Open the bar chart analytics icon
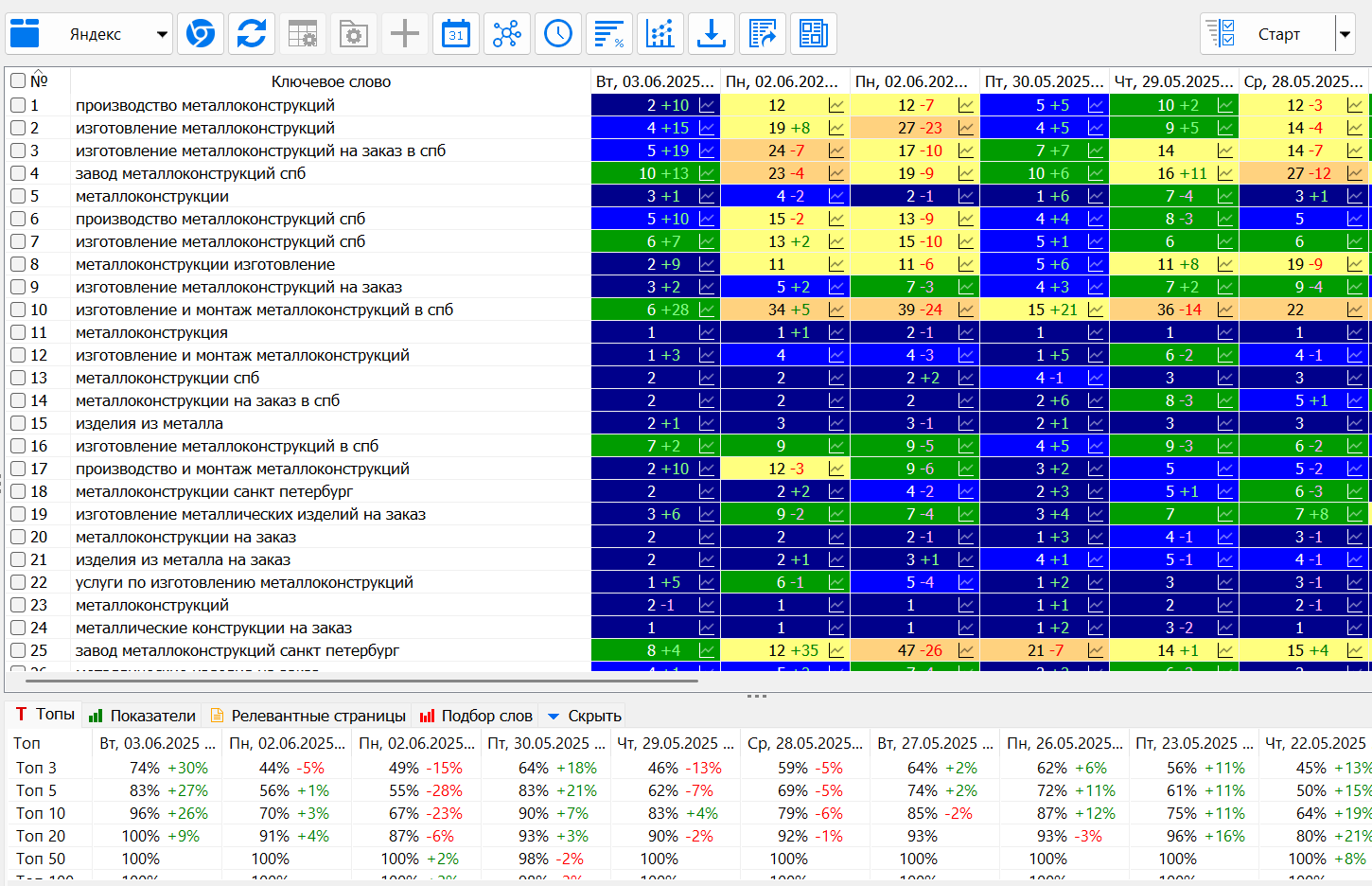The image size is (1372, 886). click(660, 34)
